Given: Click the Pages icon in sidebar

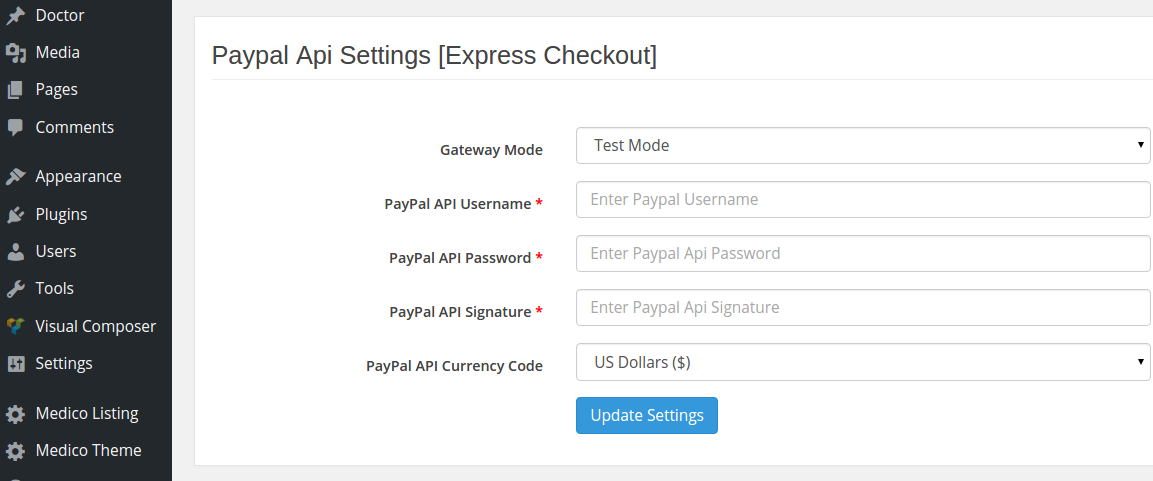Looking at the screenshot, I should coord(15,90).
